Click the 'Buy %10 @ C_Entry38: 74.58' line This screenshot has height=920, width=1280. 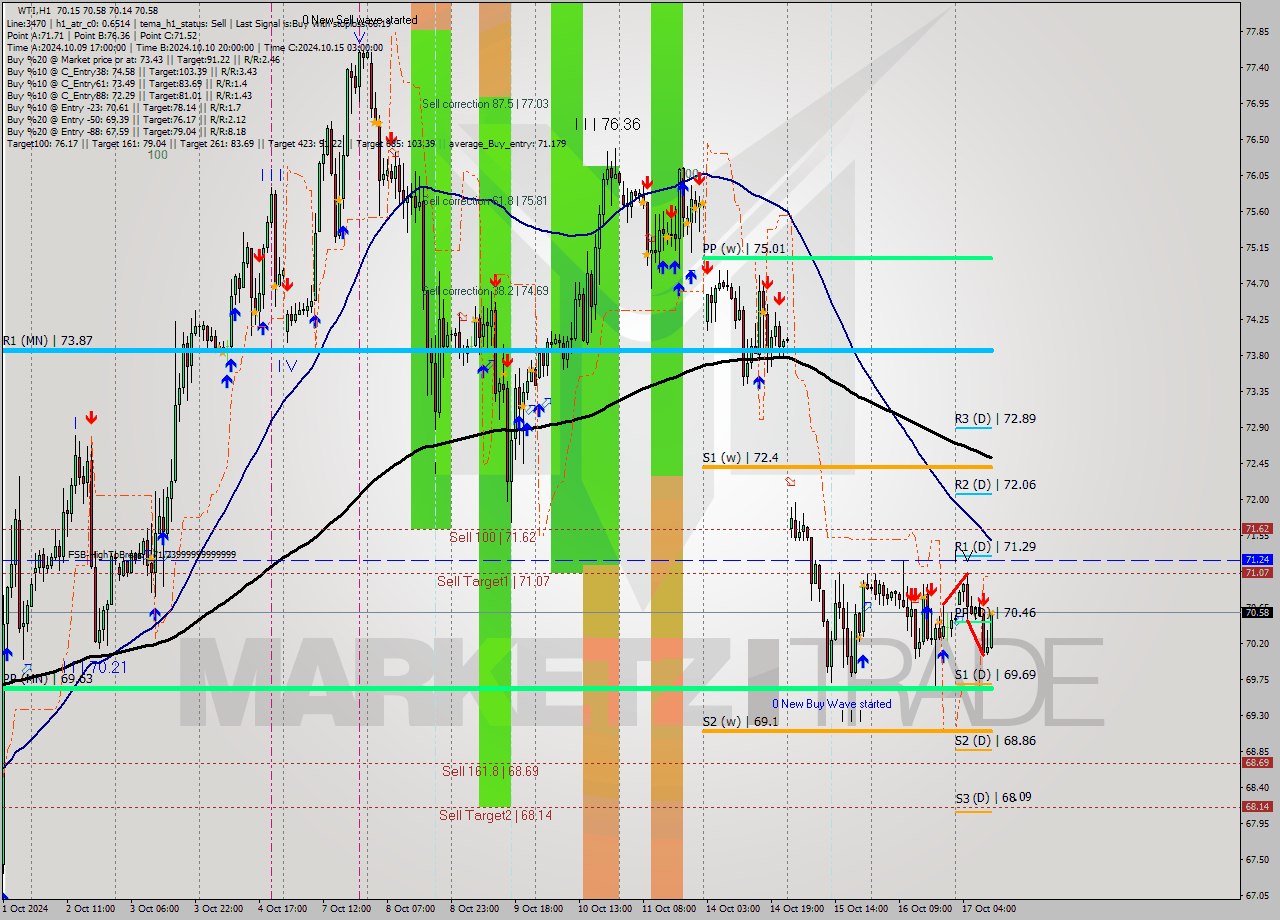pos(131,71)
